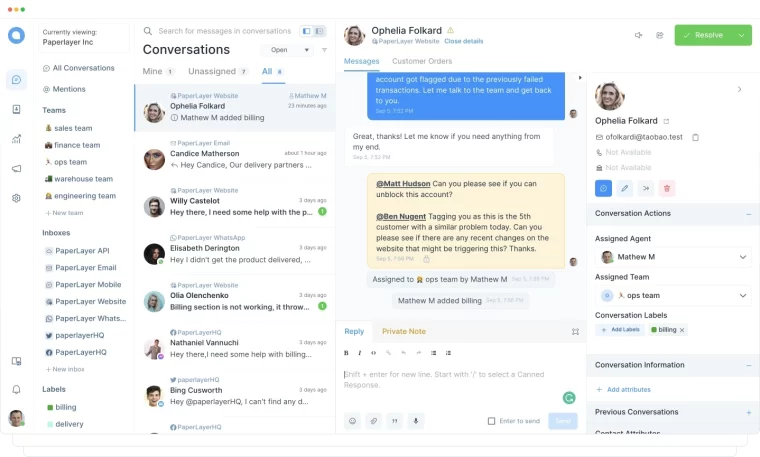
Task: Click the Add Labels button
Action: pyautogui.click(x=621, y=330)
